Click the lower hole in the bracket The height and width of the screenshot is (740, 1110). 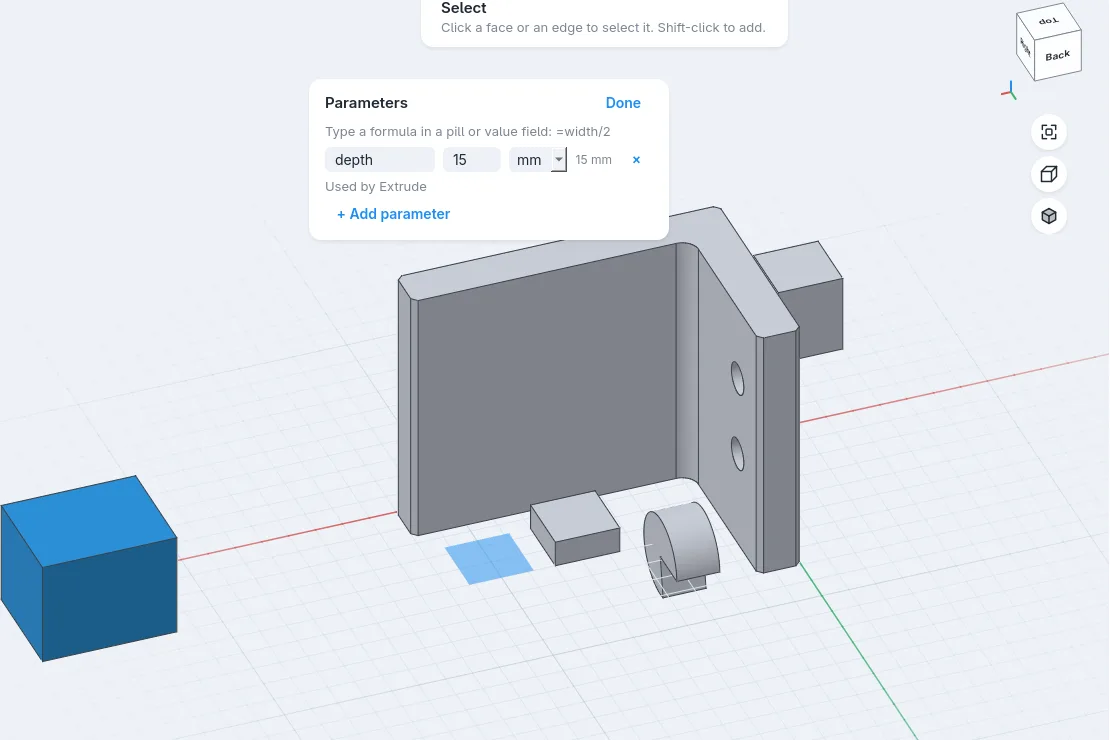(738, 454)
